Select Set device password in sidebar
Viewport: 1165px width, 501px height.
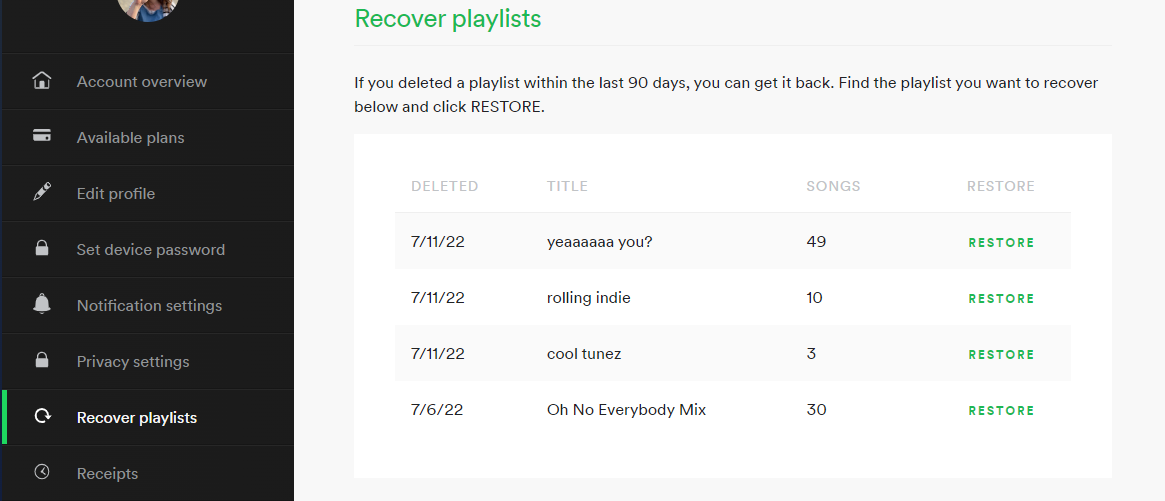150,250
